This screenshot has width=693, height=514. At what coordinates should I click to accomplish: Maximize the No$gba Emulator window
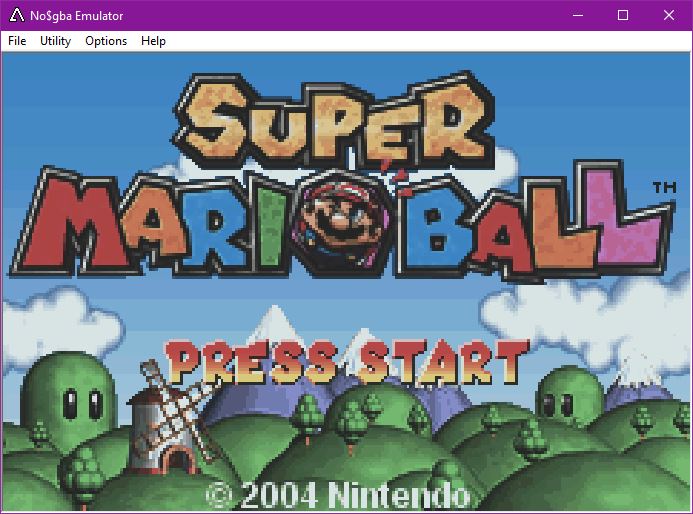pyautogui.click(x=623, y=15)
